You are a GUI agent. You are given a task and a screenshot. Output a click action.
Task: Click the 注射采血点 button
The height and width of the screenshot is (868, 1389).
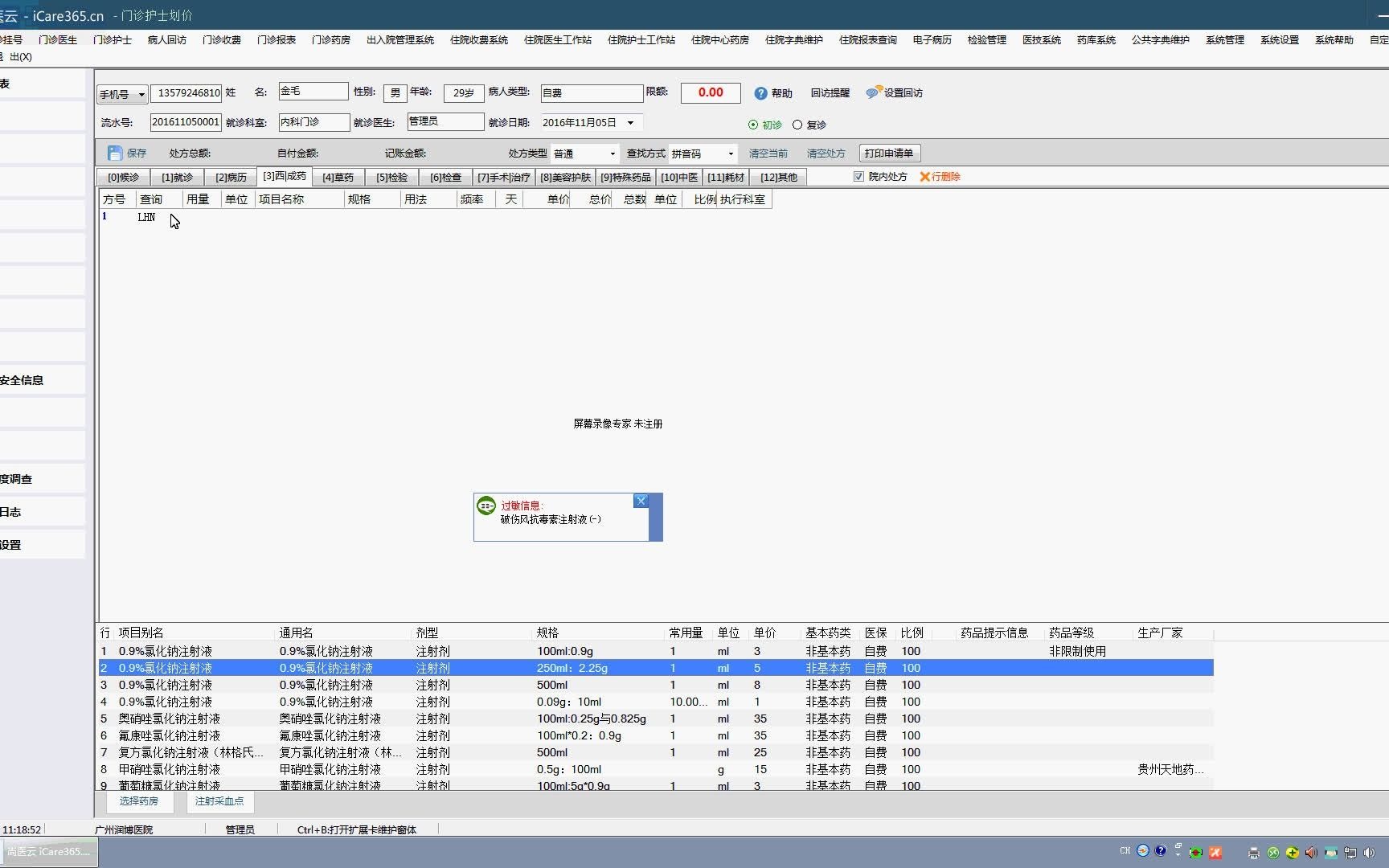[x=219, y=801]
